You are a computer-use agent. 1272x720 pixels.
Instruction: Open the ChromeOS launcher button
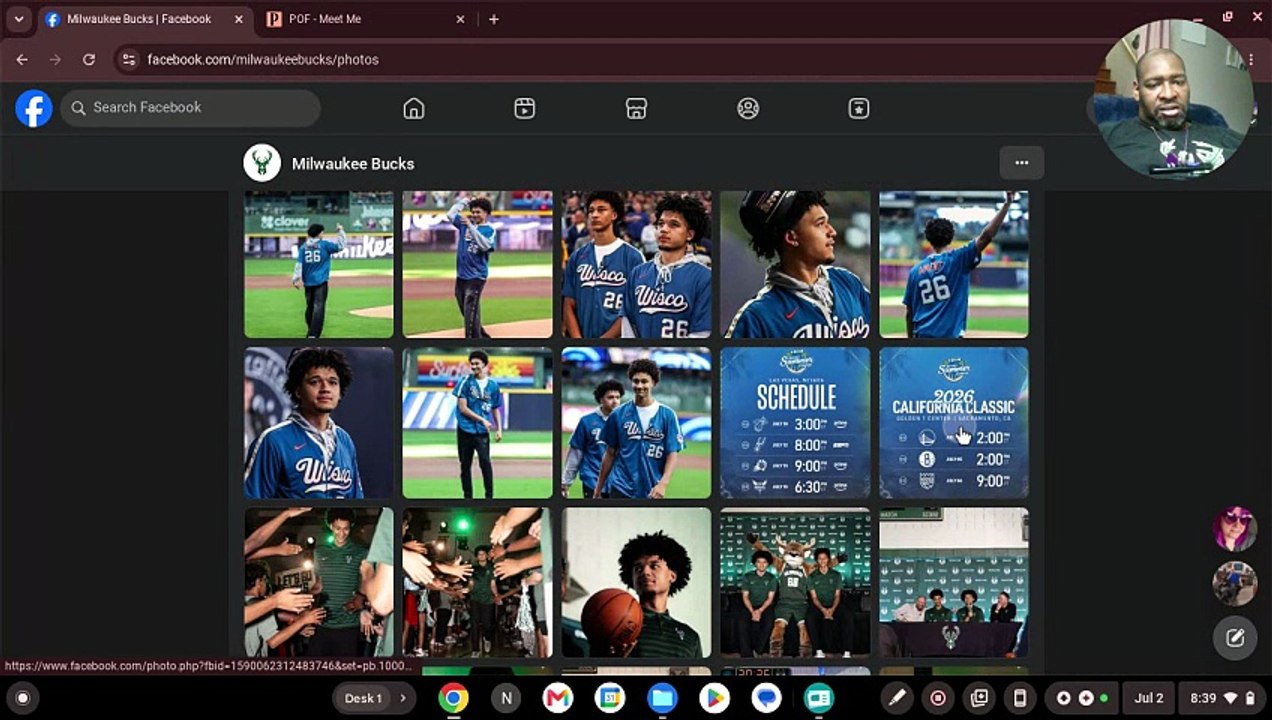tap(23, 698)
